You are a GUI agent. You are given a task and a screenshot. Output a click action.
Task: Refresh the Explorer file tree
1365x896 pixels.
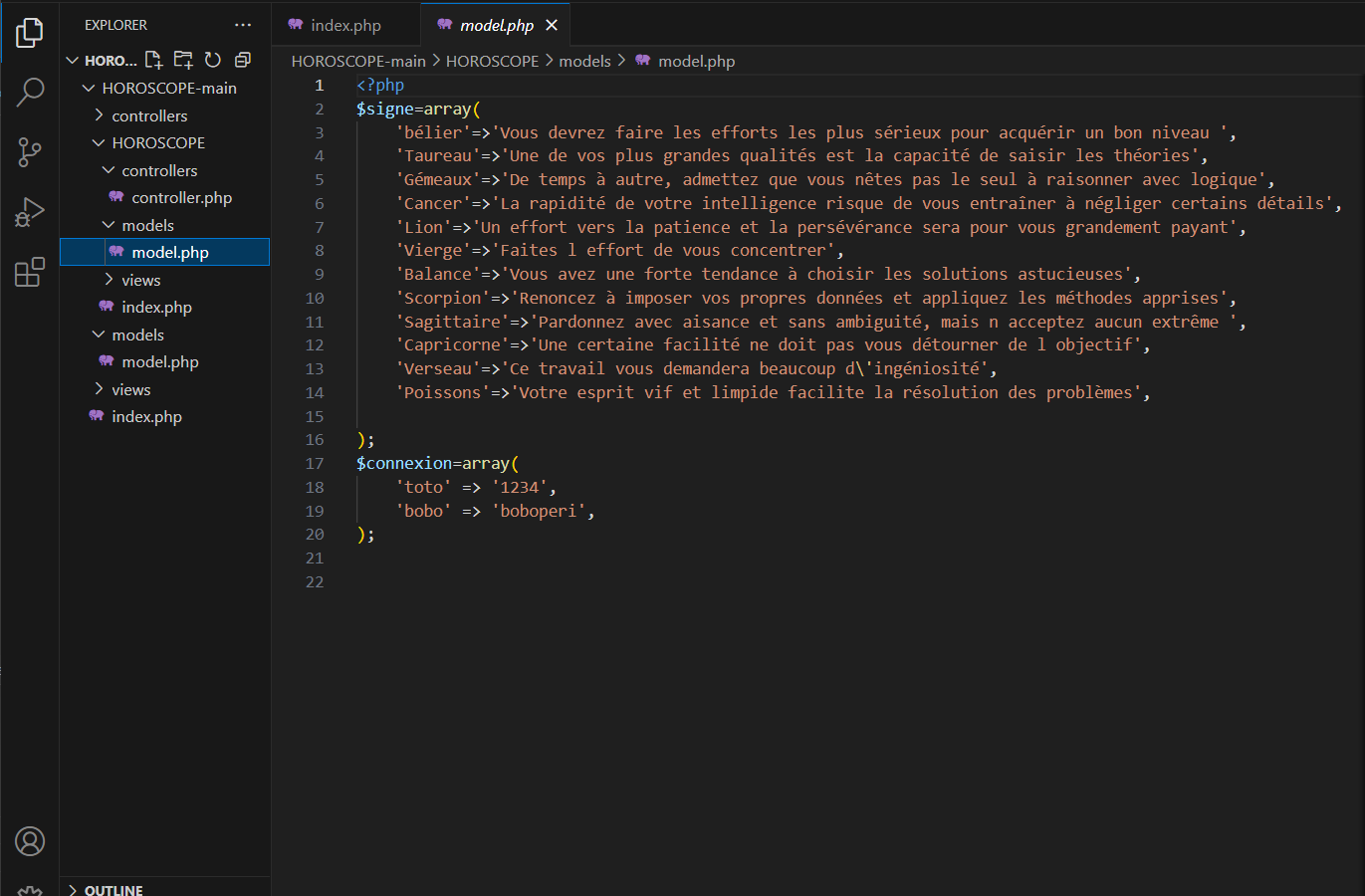tap(213, 60)
